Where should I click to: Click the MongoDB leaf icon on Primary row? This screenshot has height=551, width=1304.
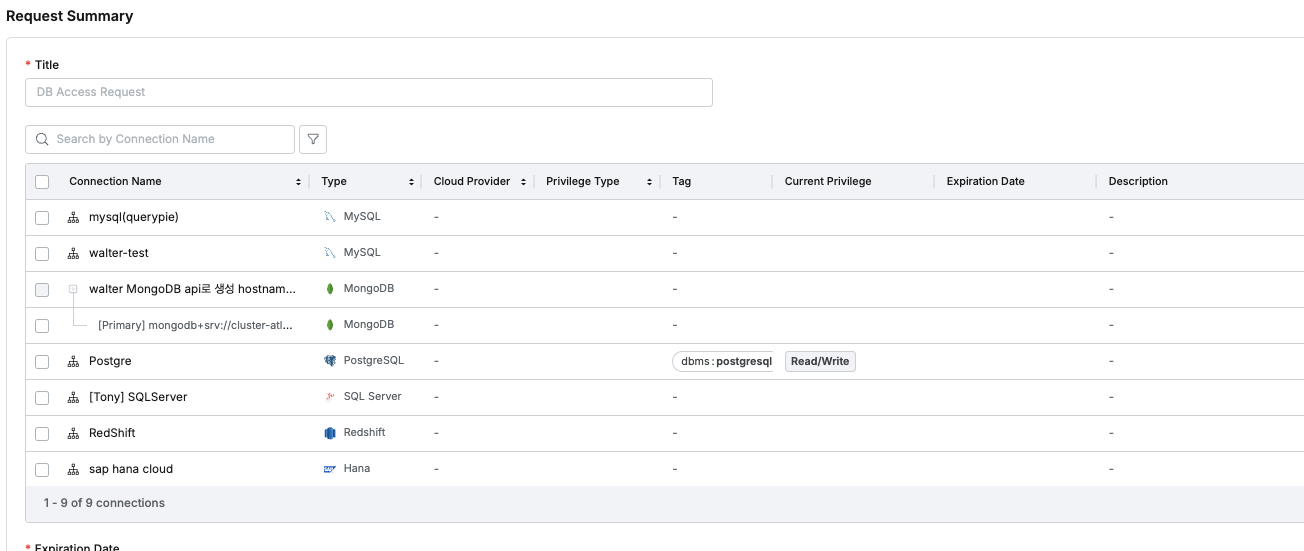point(330,325)
